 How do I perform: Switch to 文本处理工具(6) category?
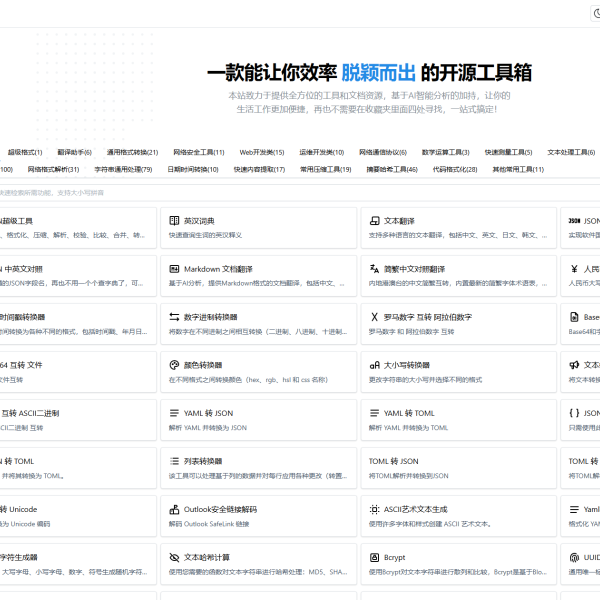(571, 152)
